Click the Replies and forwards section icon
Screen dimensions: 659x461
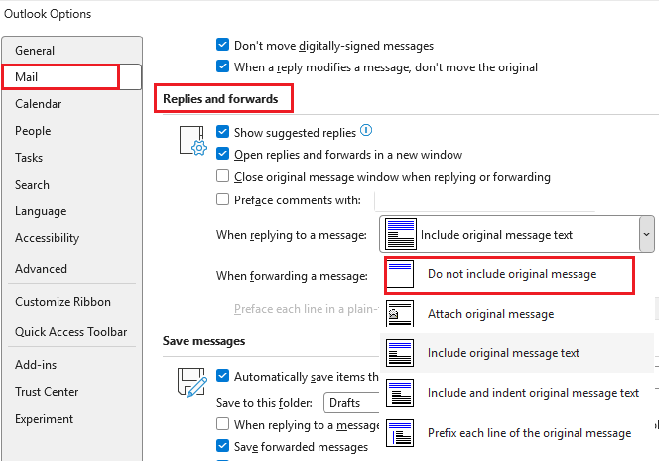(193, 141)
